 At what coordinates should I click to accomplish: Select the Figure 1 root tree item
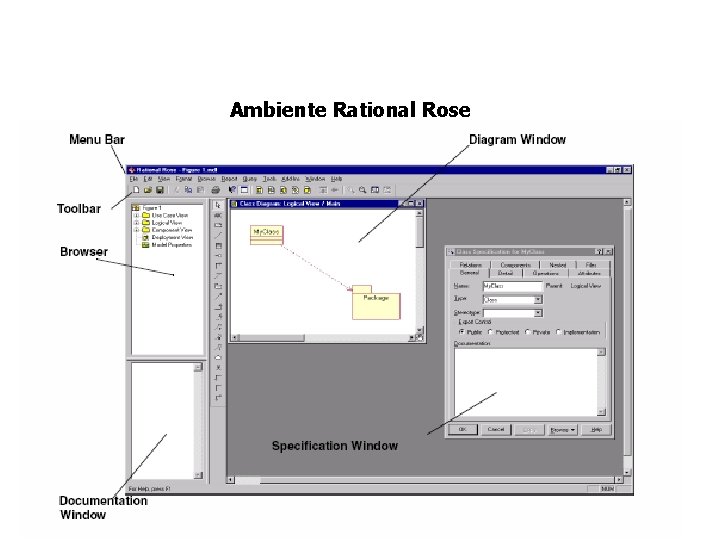coord(152,208)
